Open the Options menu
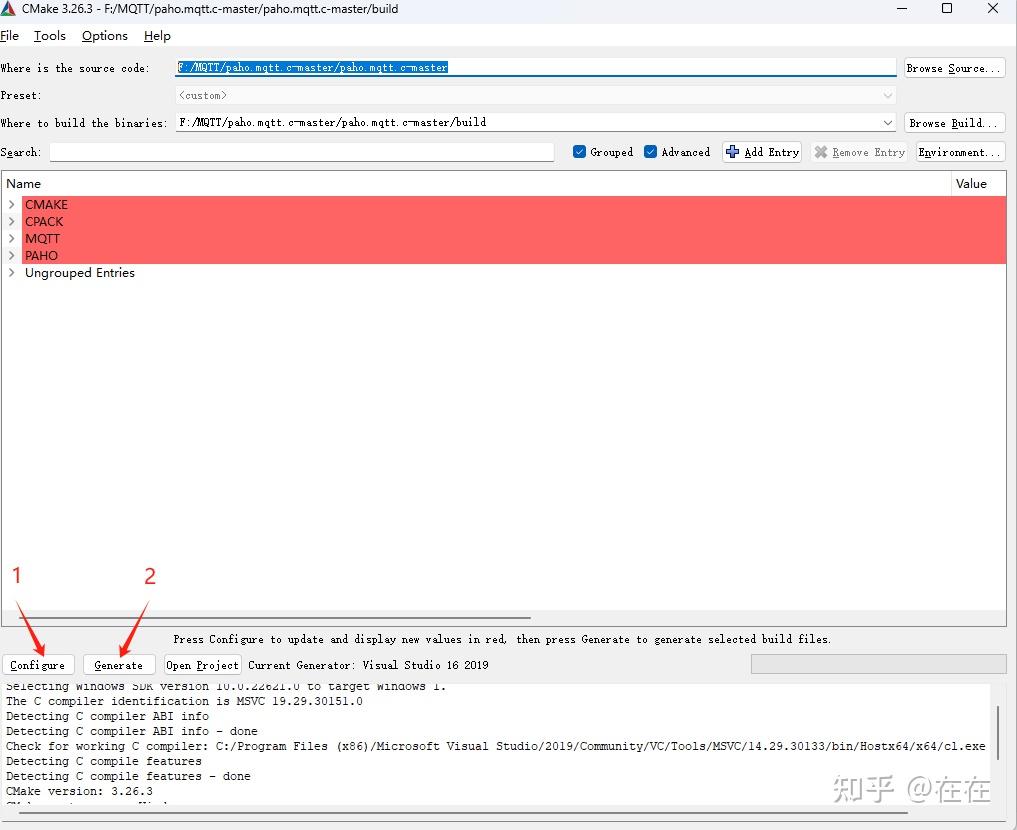The width and height of the screenshot is (1017, 830). [x=104, y=36]
